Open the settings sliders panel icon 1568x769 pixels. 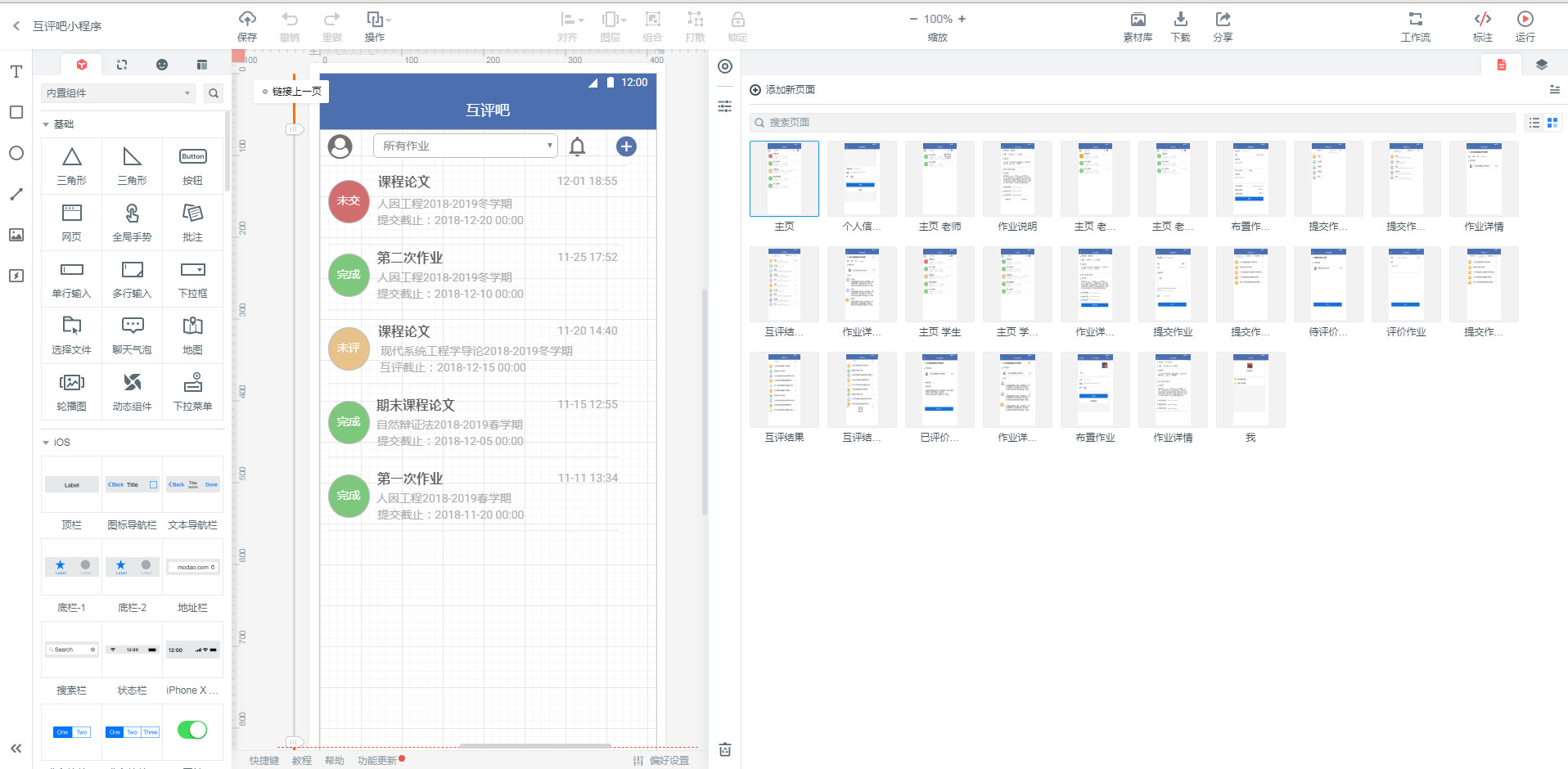pos(725,106)
